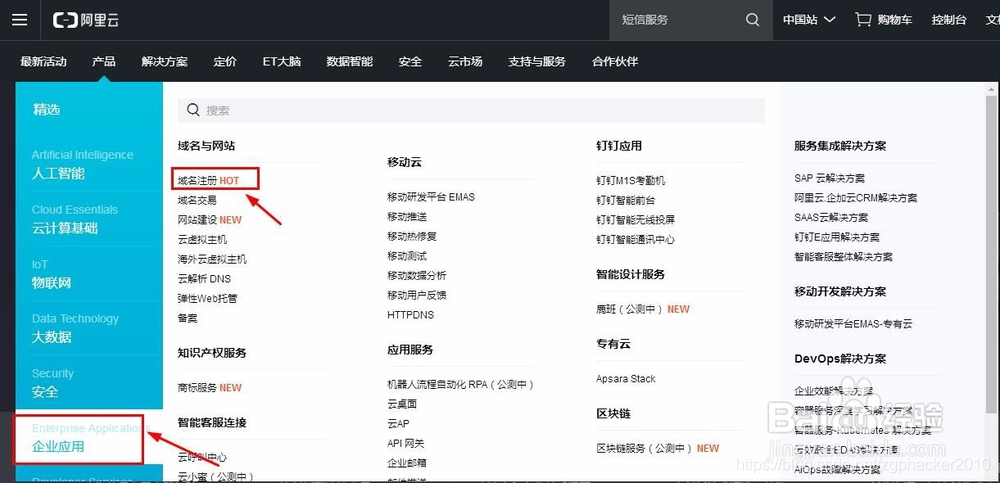The image size is (1000, 483).
Task: Open 钉钉智能前台 link
Action: tap(626, 200)
